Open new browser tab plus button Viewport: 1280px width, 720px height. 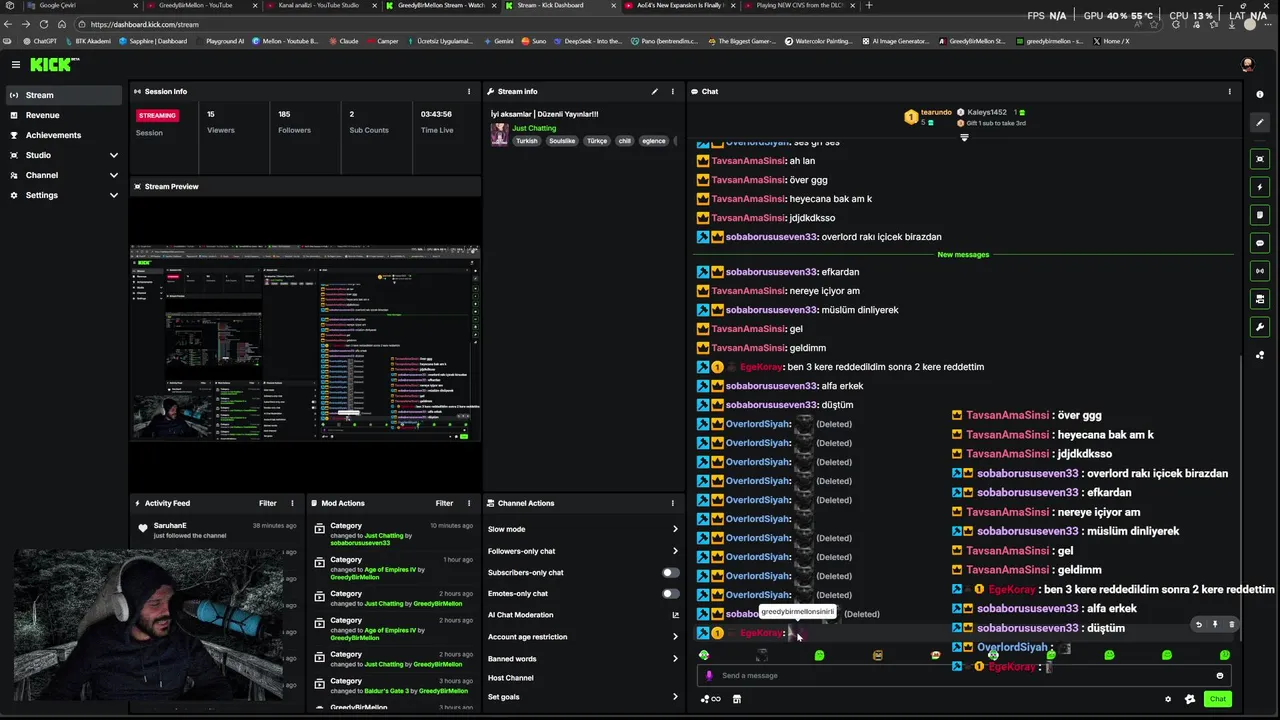click(868, 5)
